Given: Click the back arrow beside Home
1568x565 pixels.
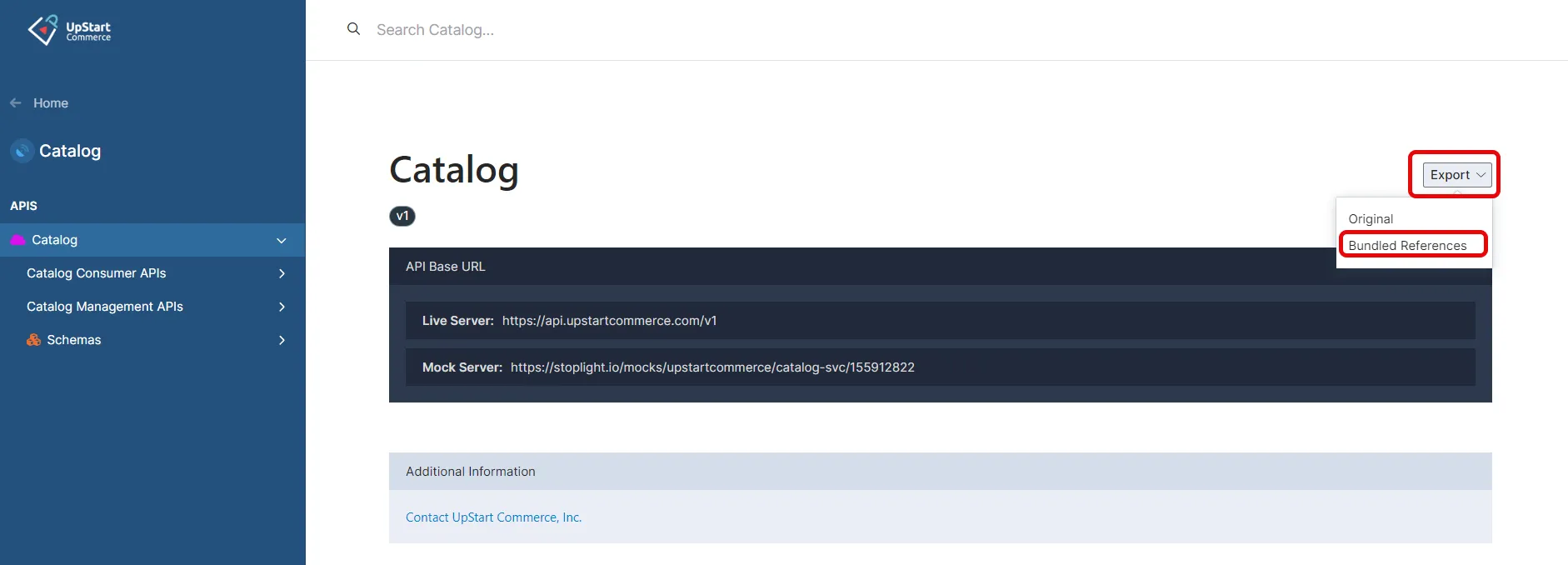Looking at the screenshot, I should click(x=16, y=103).
